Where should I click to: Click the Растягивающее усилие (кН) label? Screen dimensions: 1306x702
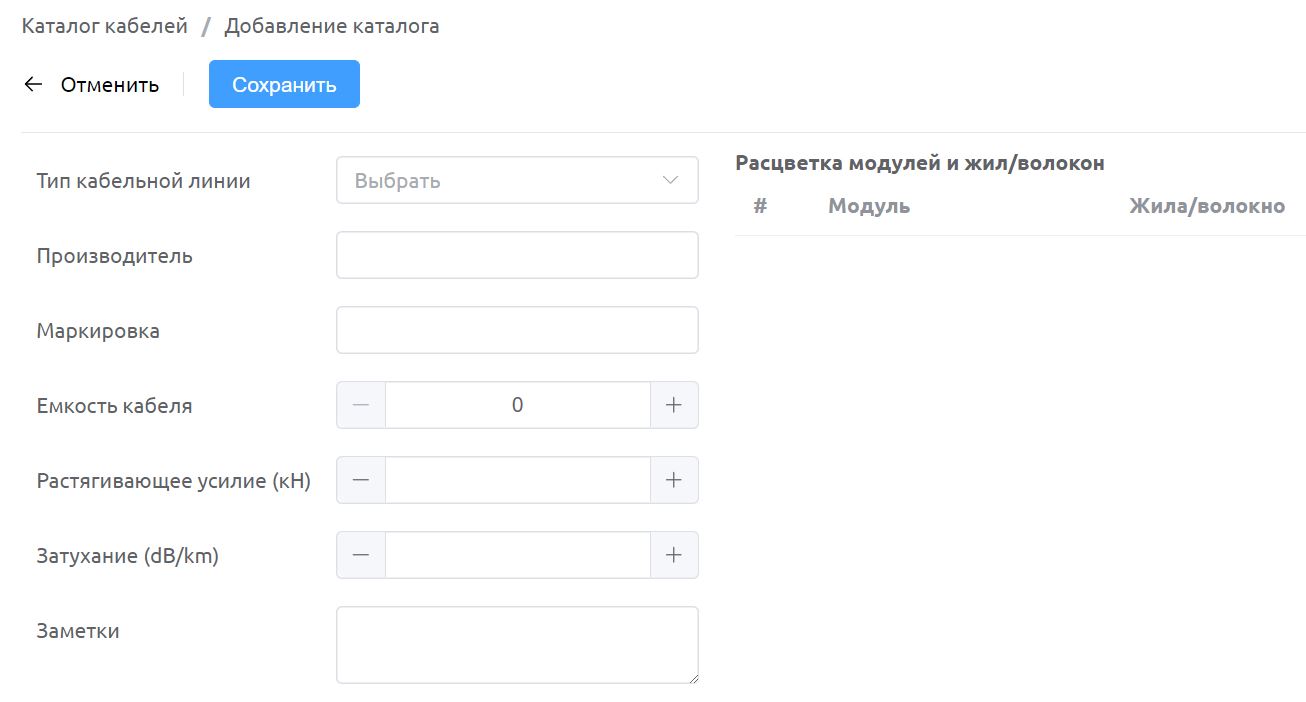[174, 481]
